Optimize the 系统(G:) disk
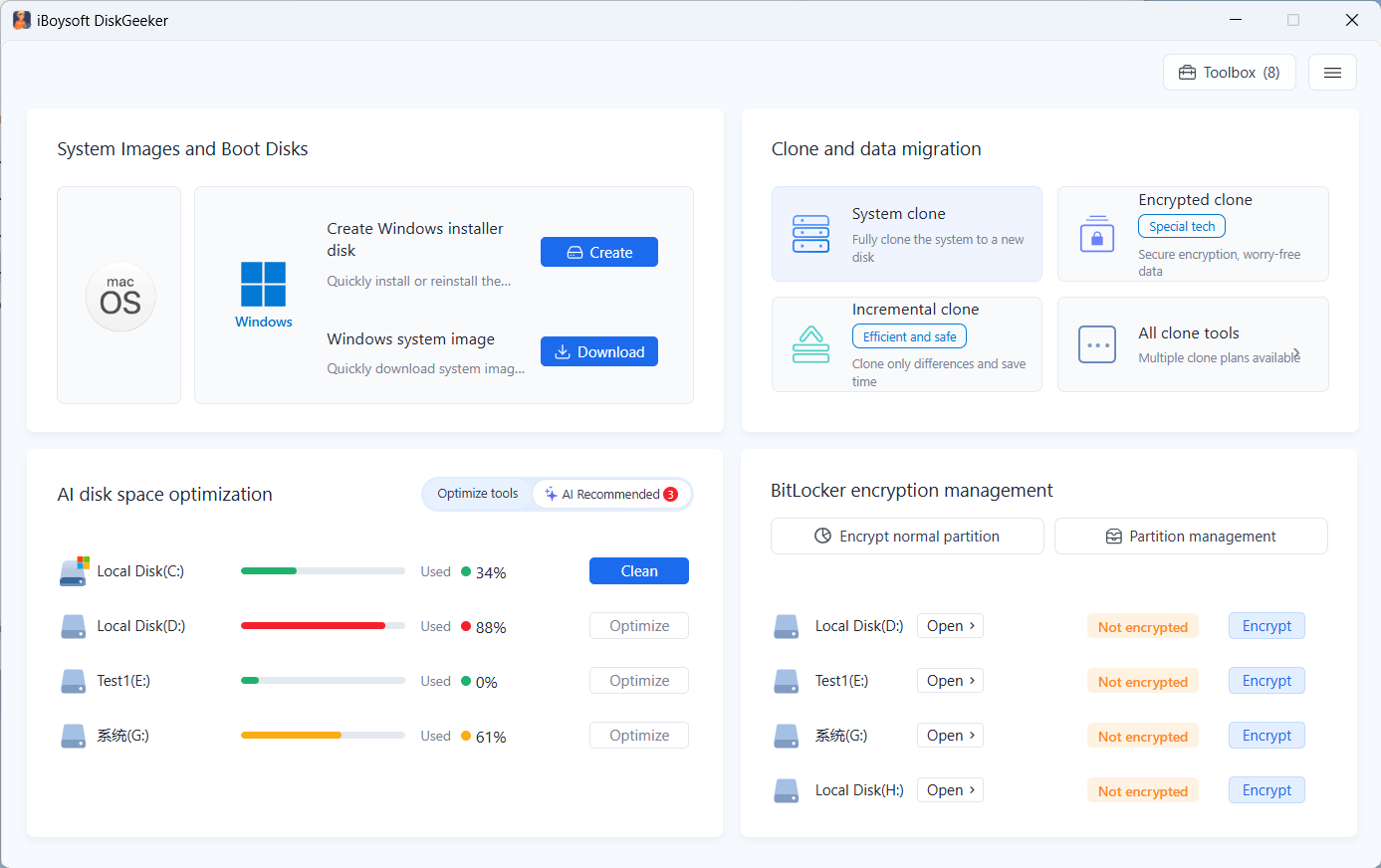This screenshot has width=1381, height=868. [639, 736]
